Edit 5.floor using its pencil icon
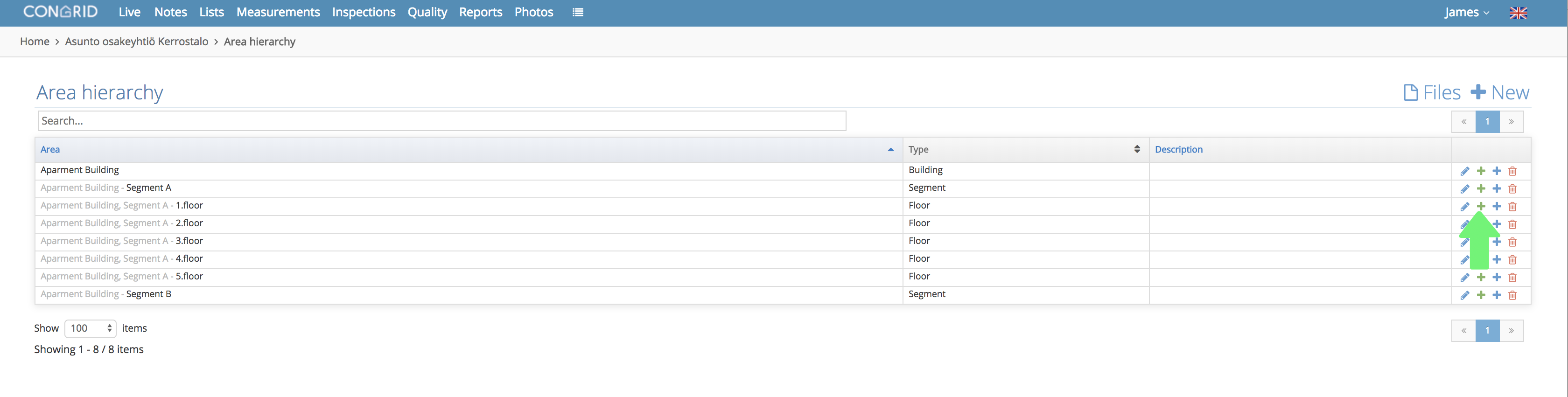1568x397 pixels. [x=1464, y=278]
